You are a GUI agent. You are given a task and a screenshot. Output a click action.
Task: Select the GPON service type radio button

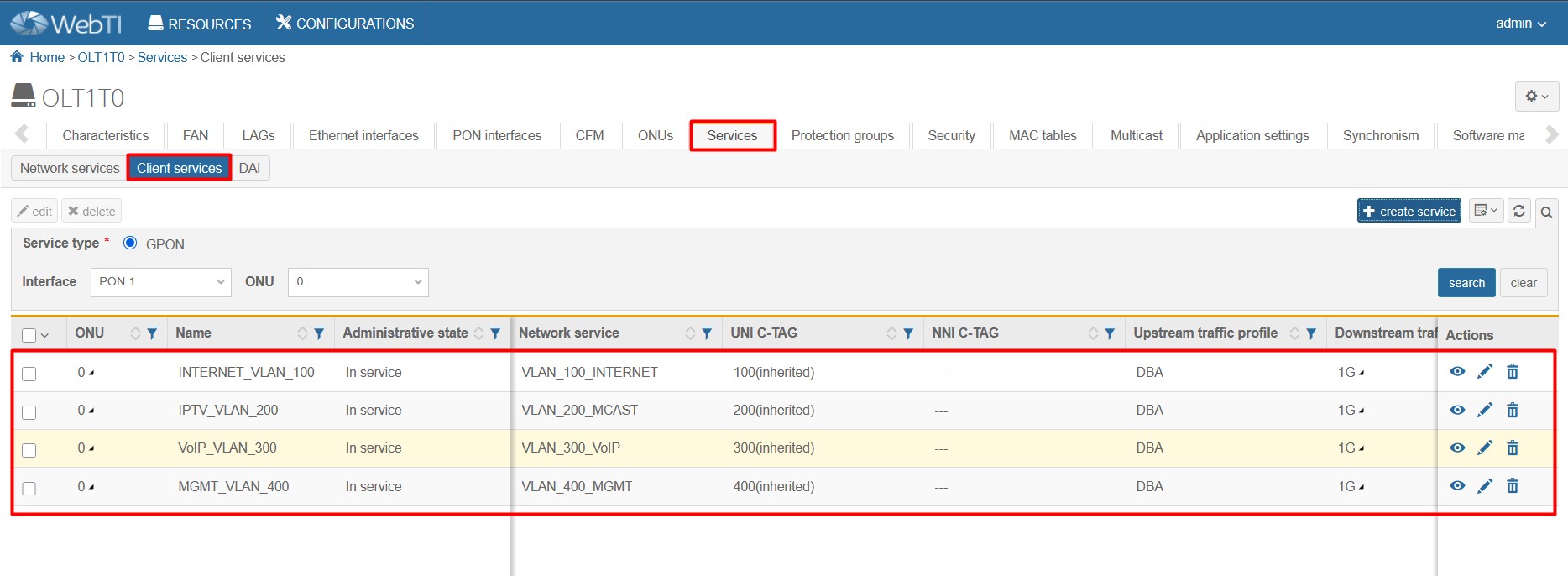(x=130, y=243)
